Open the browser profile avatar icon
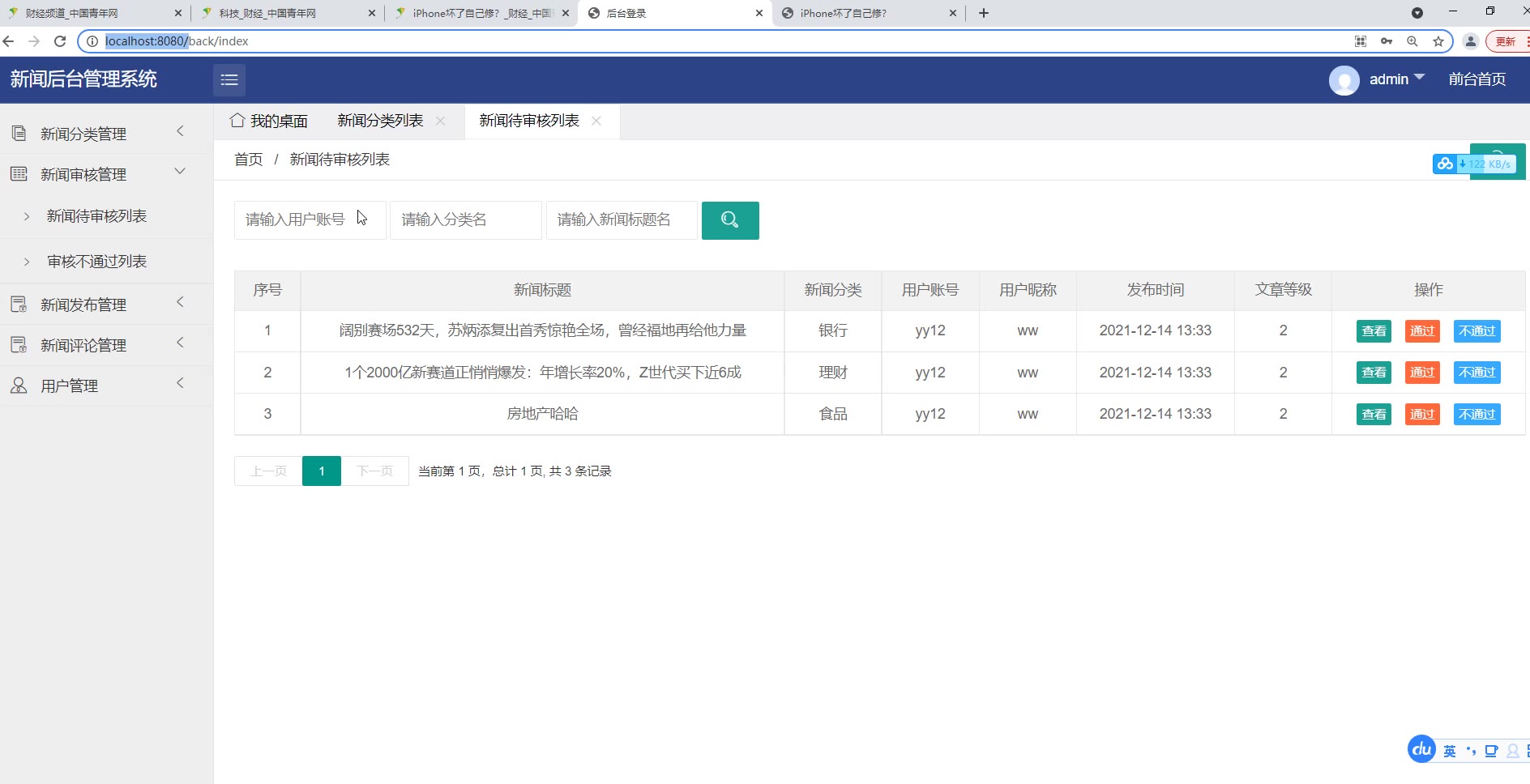 click(x=1471, y=41)
